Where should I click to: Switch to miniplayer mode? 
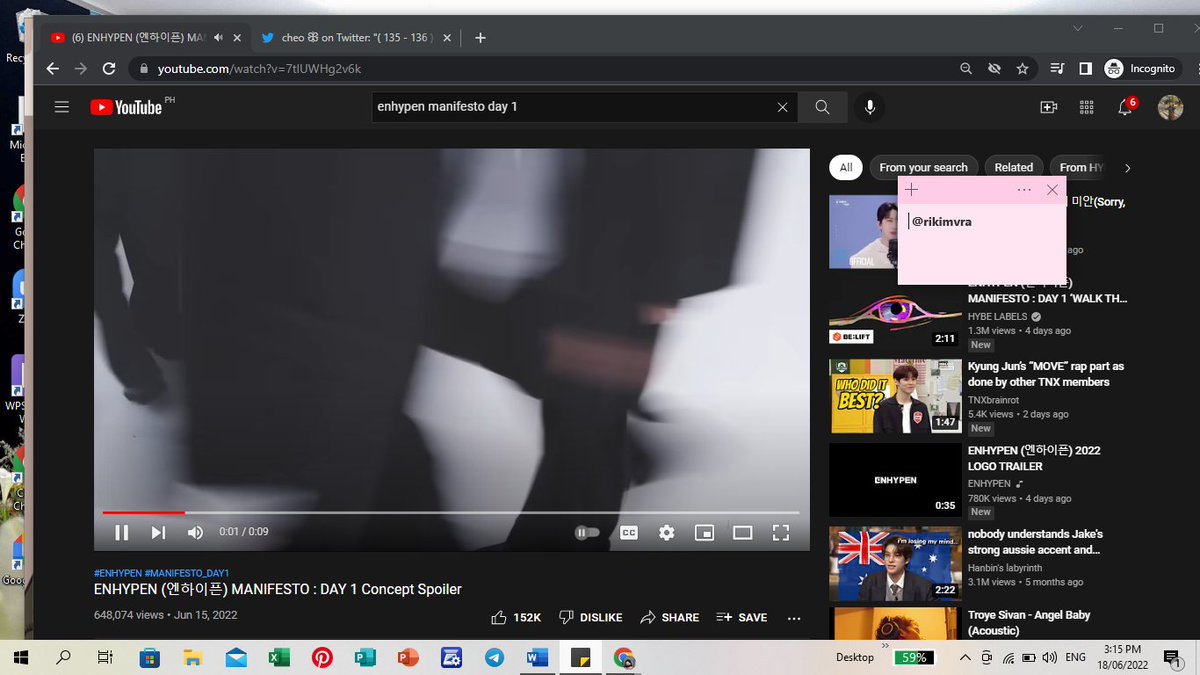(705, 533)
